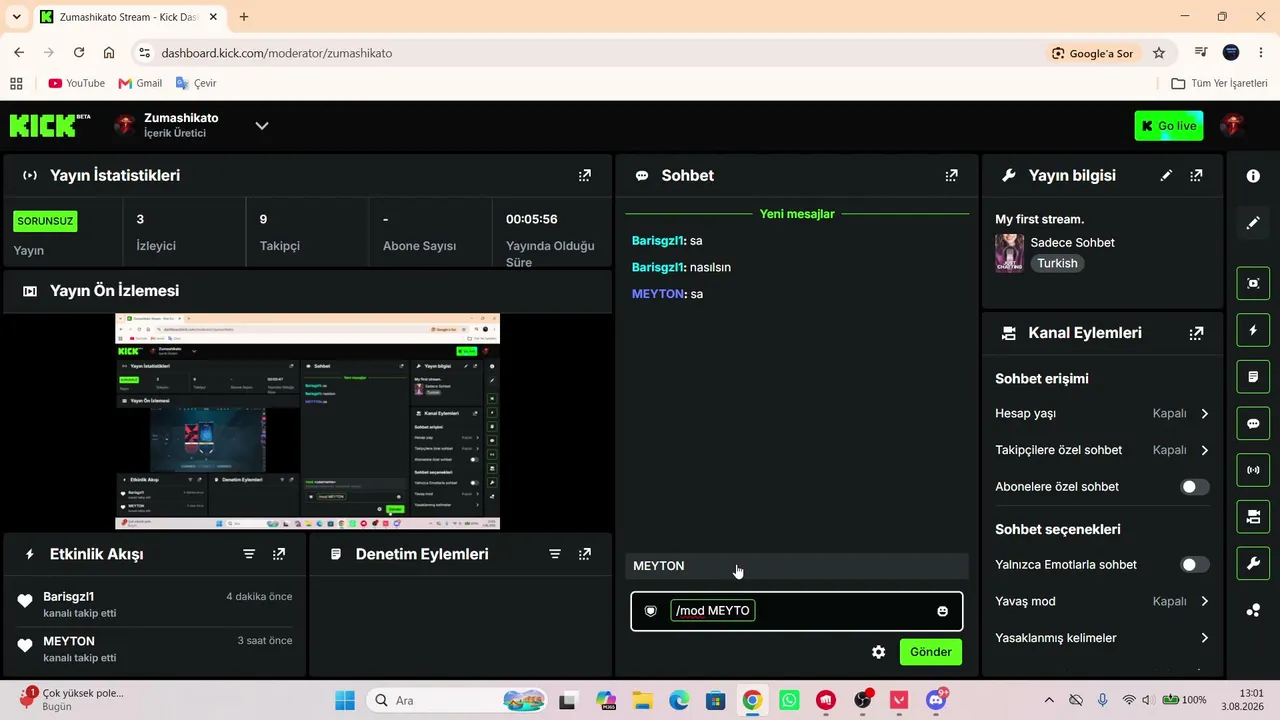Pop out the Etkinlik Akışı panel
This screenshot has height=720, width=1280.
pos(279,554)
